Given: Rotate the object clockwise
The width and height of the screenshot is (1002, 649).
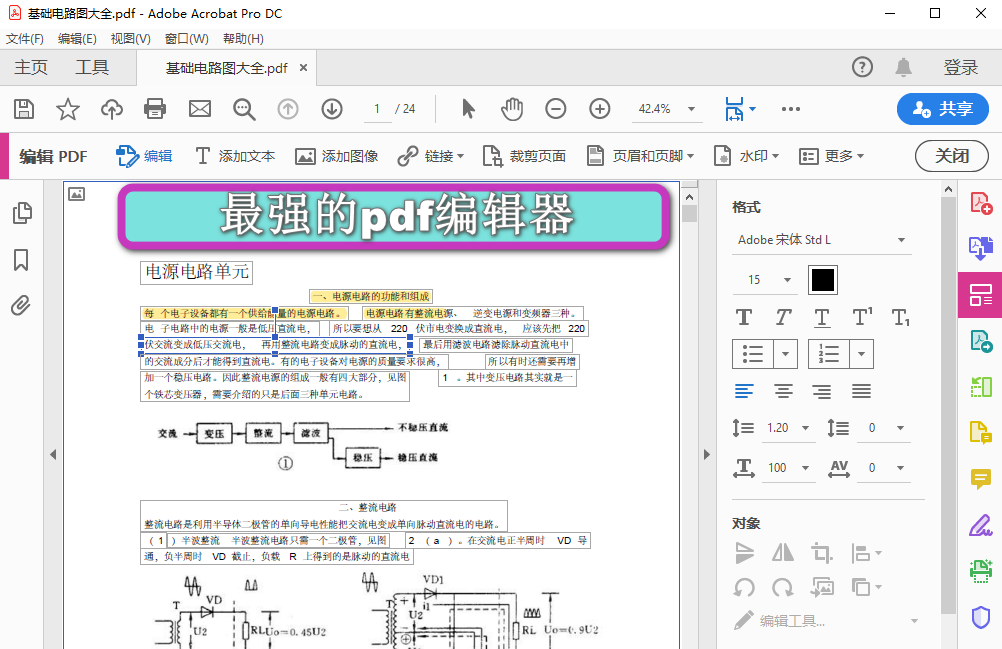Looking at the screenshot, I should point(783,586).
